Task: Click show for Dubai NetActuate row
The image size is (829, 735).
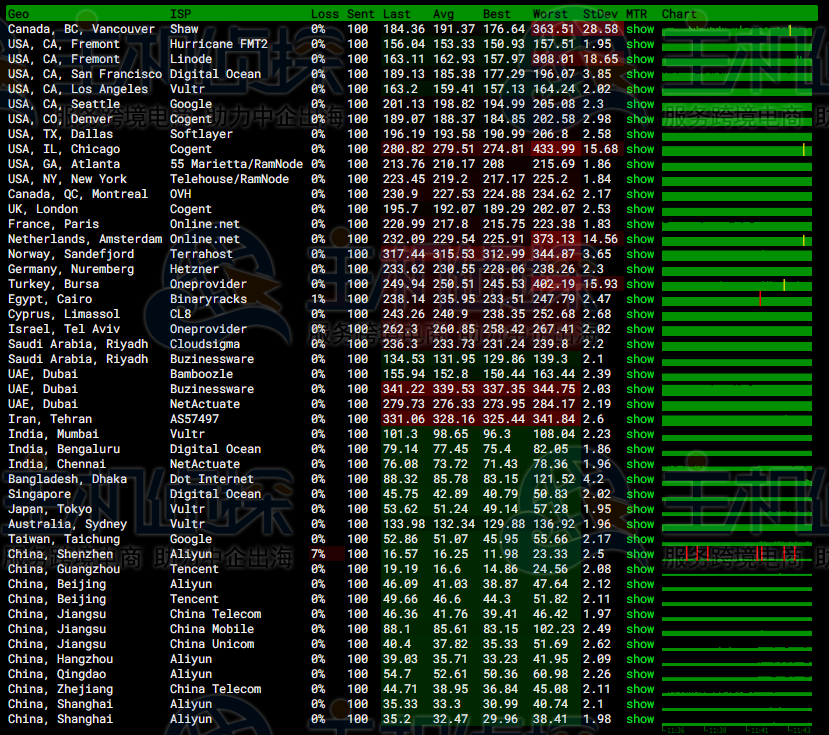Action: [640, 404]
